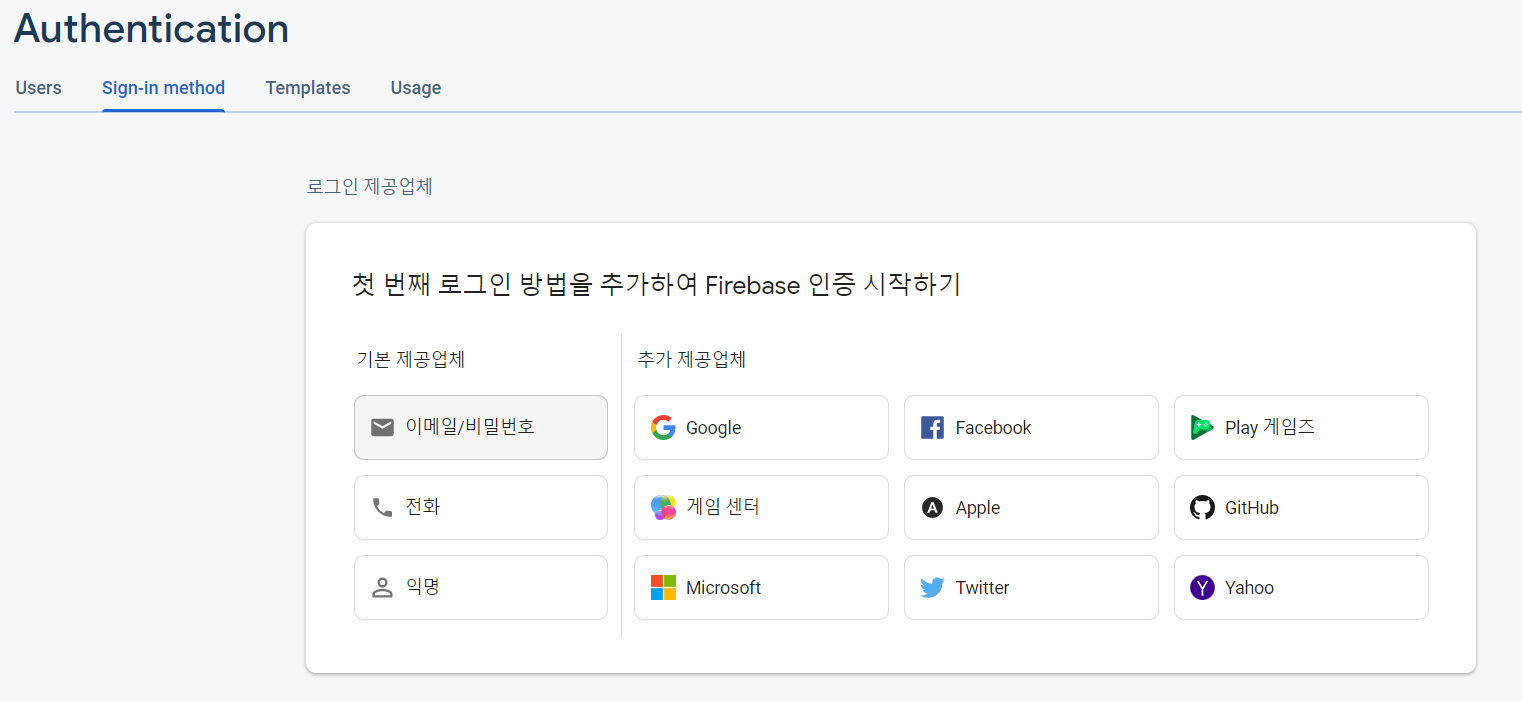1522x701 pixels.
Task: Click the Yahoo purple Y icon
Action: point(1202,587)
